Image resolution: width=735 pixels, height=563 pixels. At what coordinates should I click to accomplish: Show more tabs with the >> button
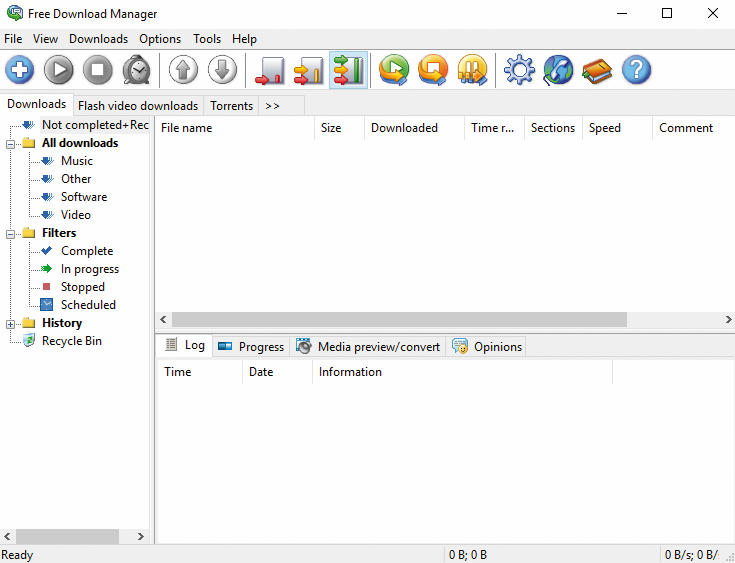tap(272, 106)
